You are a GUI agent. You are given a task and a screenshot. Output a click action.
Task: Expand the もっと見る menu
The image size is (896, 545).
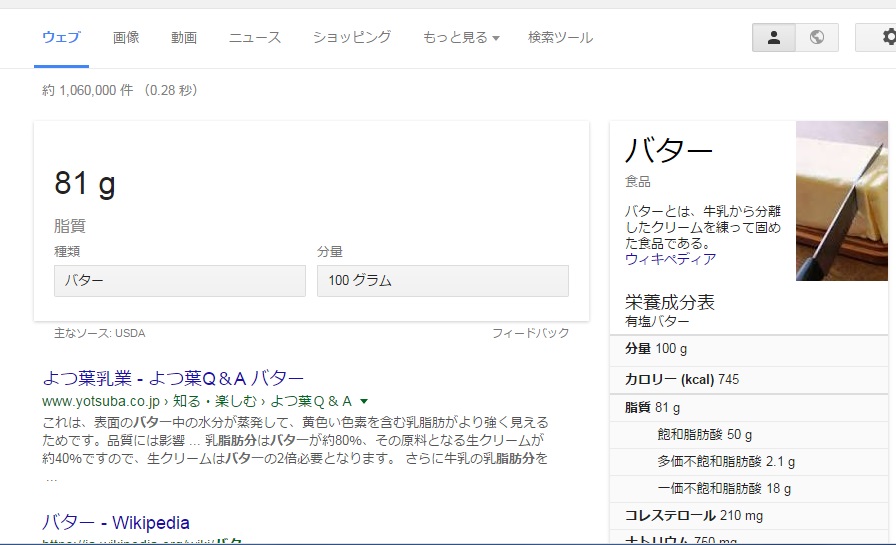[461, 38]
